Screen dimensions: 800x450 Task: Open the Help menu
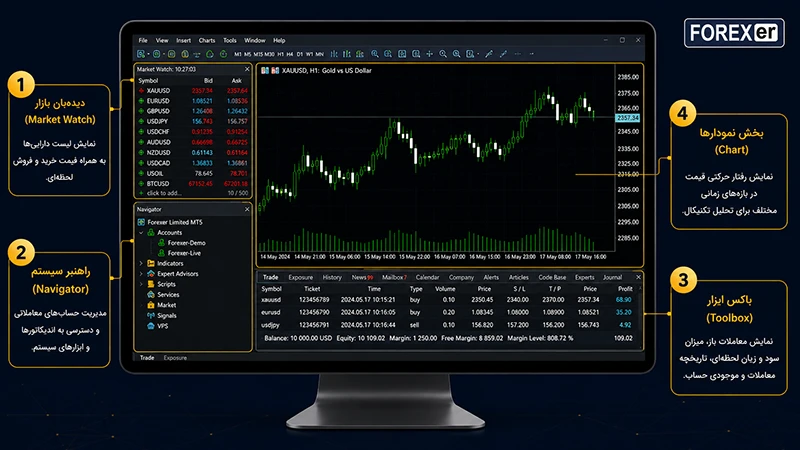(x=279, y=40)
